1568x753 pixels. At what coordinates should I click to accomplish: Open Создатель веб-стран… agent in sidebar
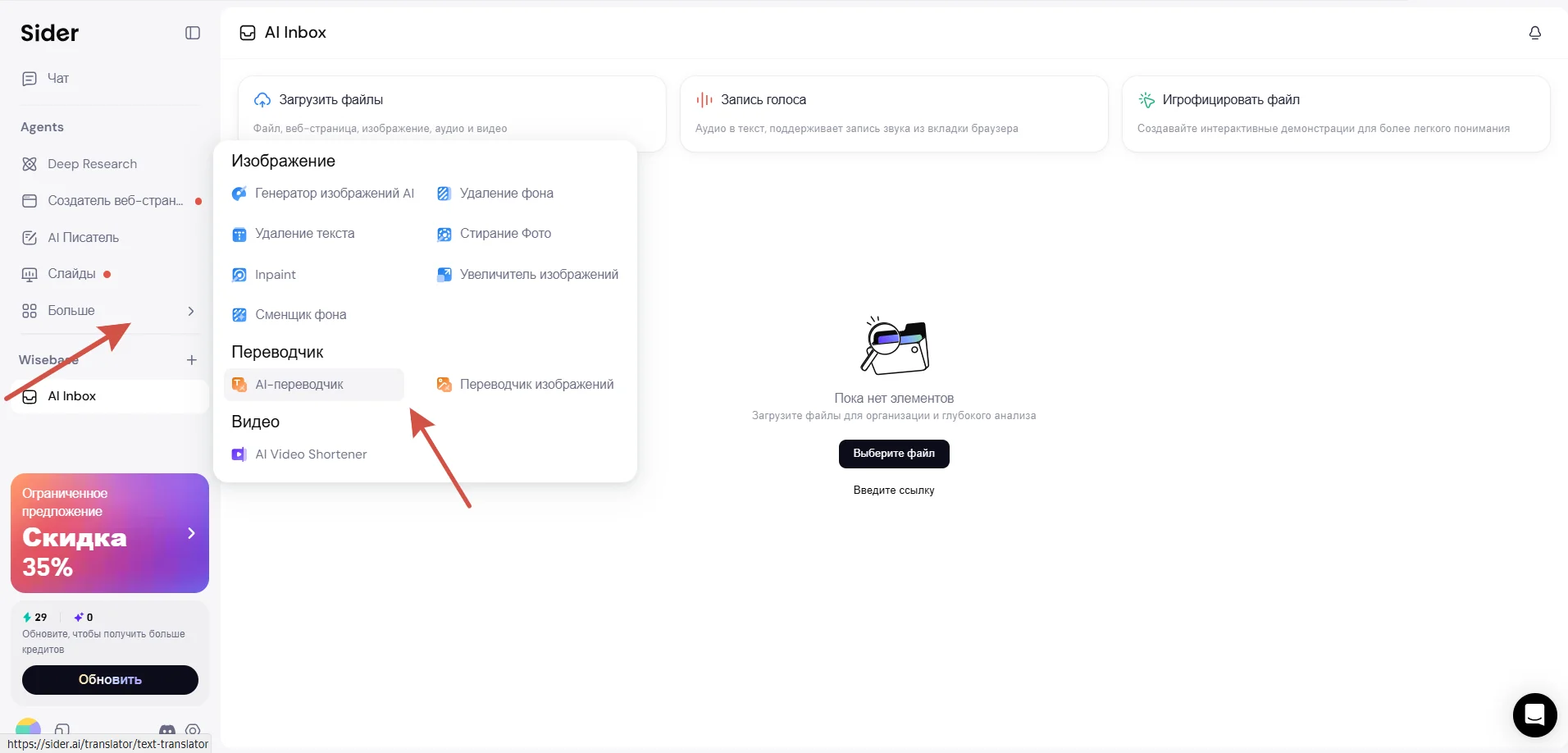tap(110, 201)
